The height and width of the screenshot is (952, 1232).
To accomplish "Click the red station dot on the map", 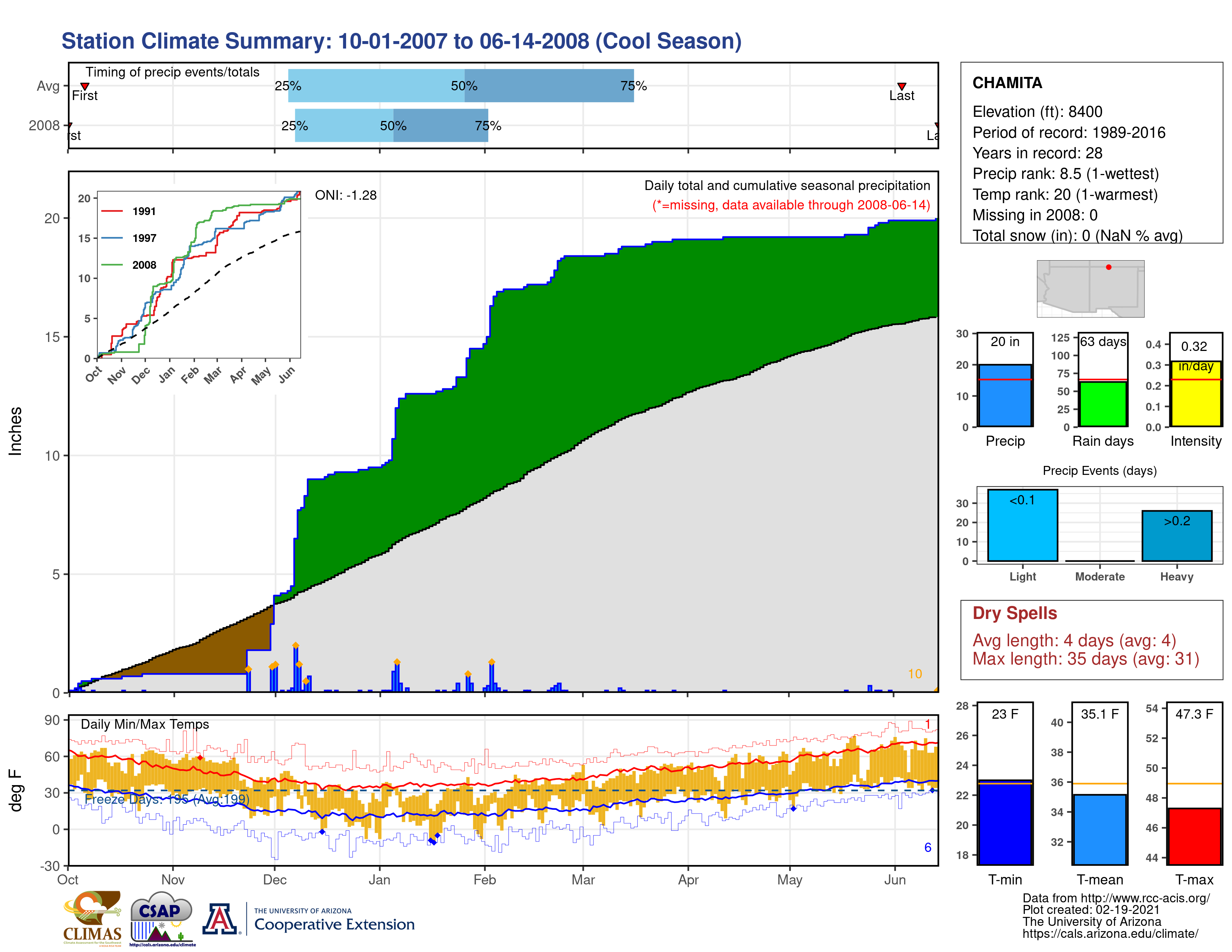I will 1108,267.
